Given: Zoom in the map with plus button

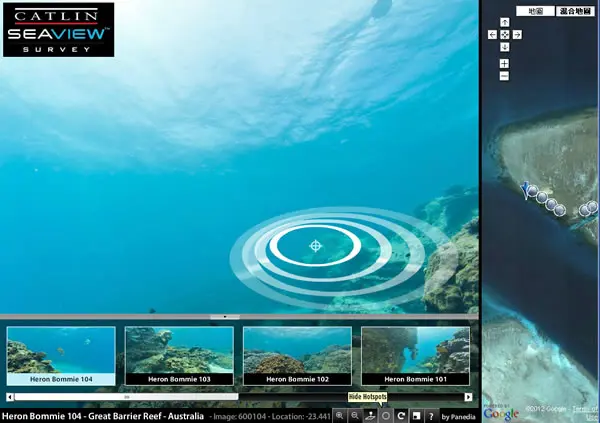Looking at the screenshot, I should pos(504,64).
